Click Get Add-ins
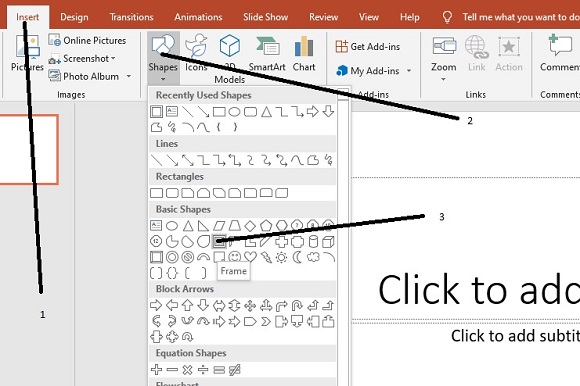This screenshot has height=386, width=580. pyautogui.click(x=368, y=47)
